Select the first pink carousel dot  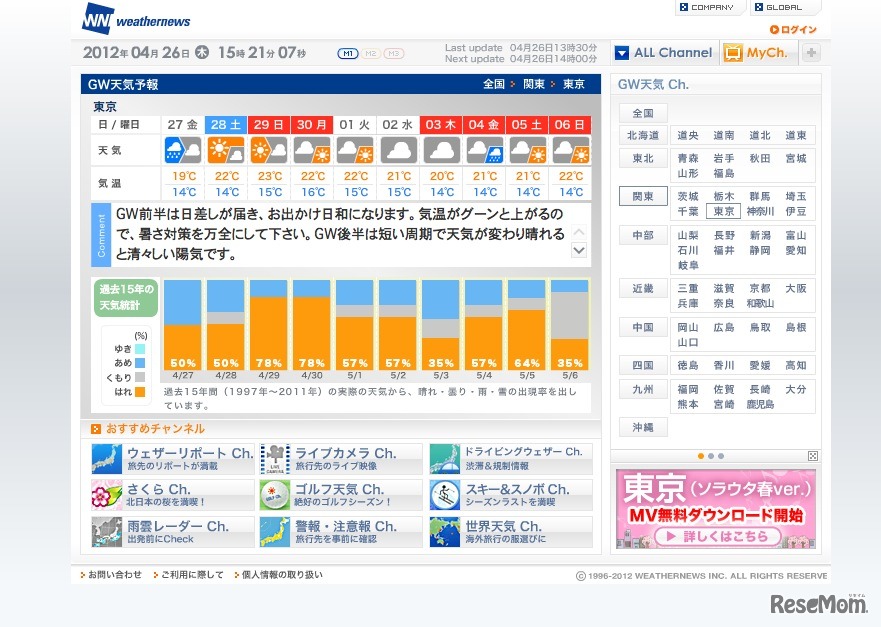tap(700, 455)
